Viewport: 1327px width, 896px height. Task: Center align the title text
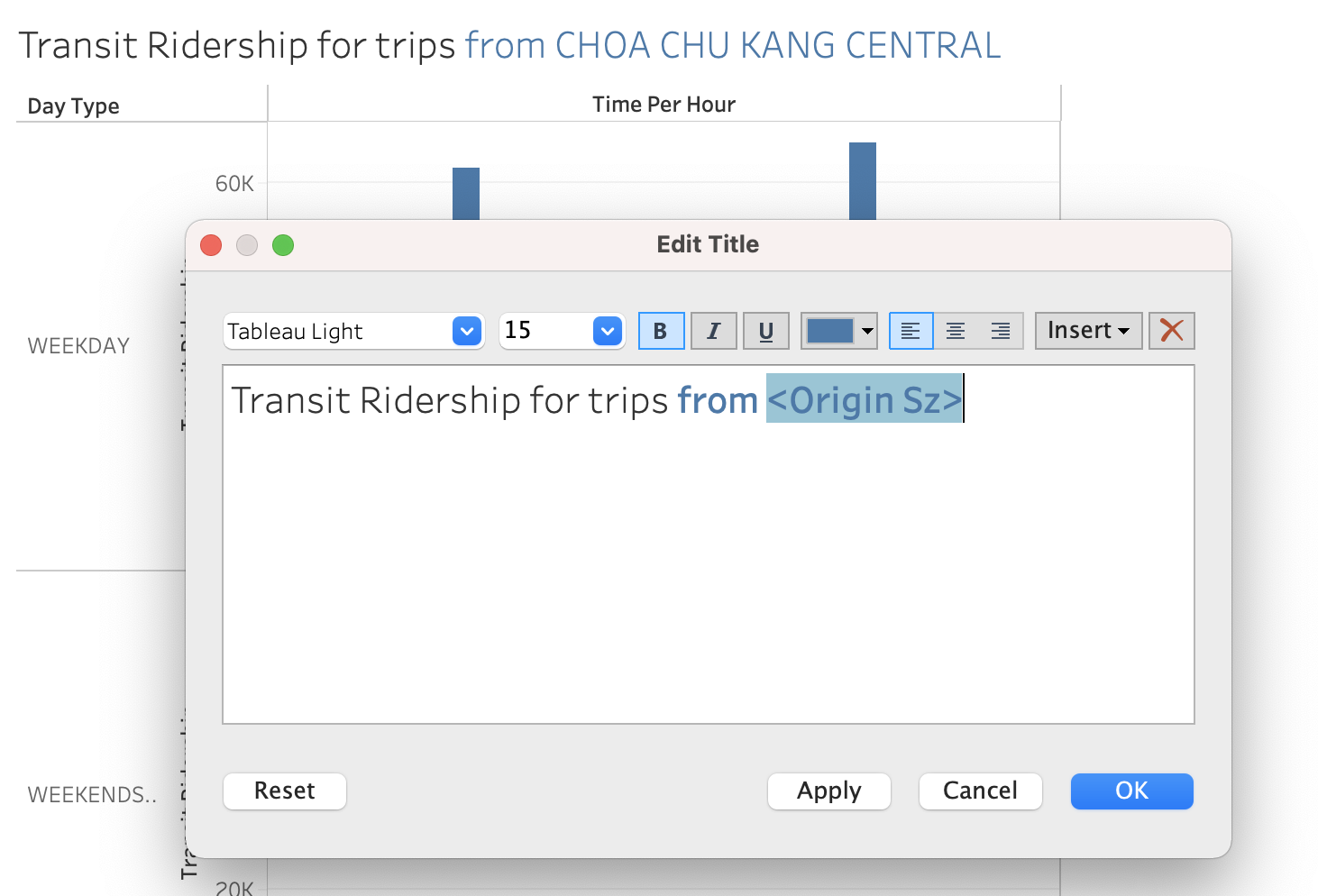(956, 331)
